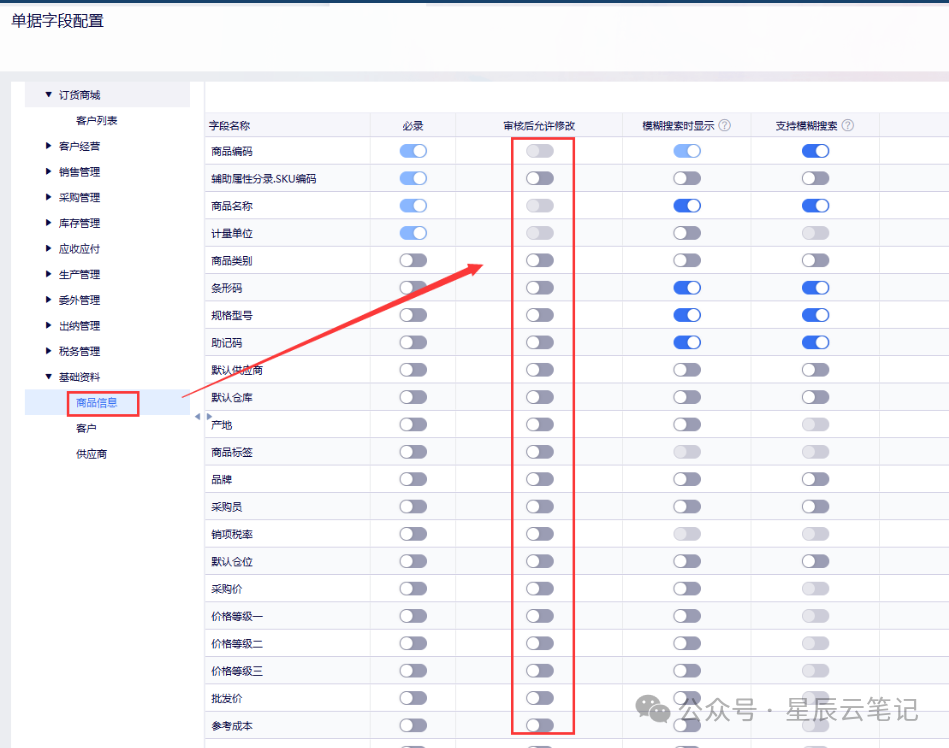Click the 审核后允许修改 column header

[539, 126]
